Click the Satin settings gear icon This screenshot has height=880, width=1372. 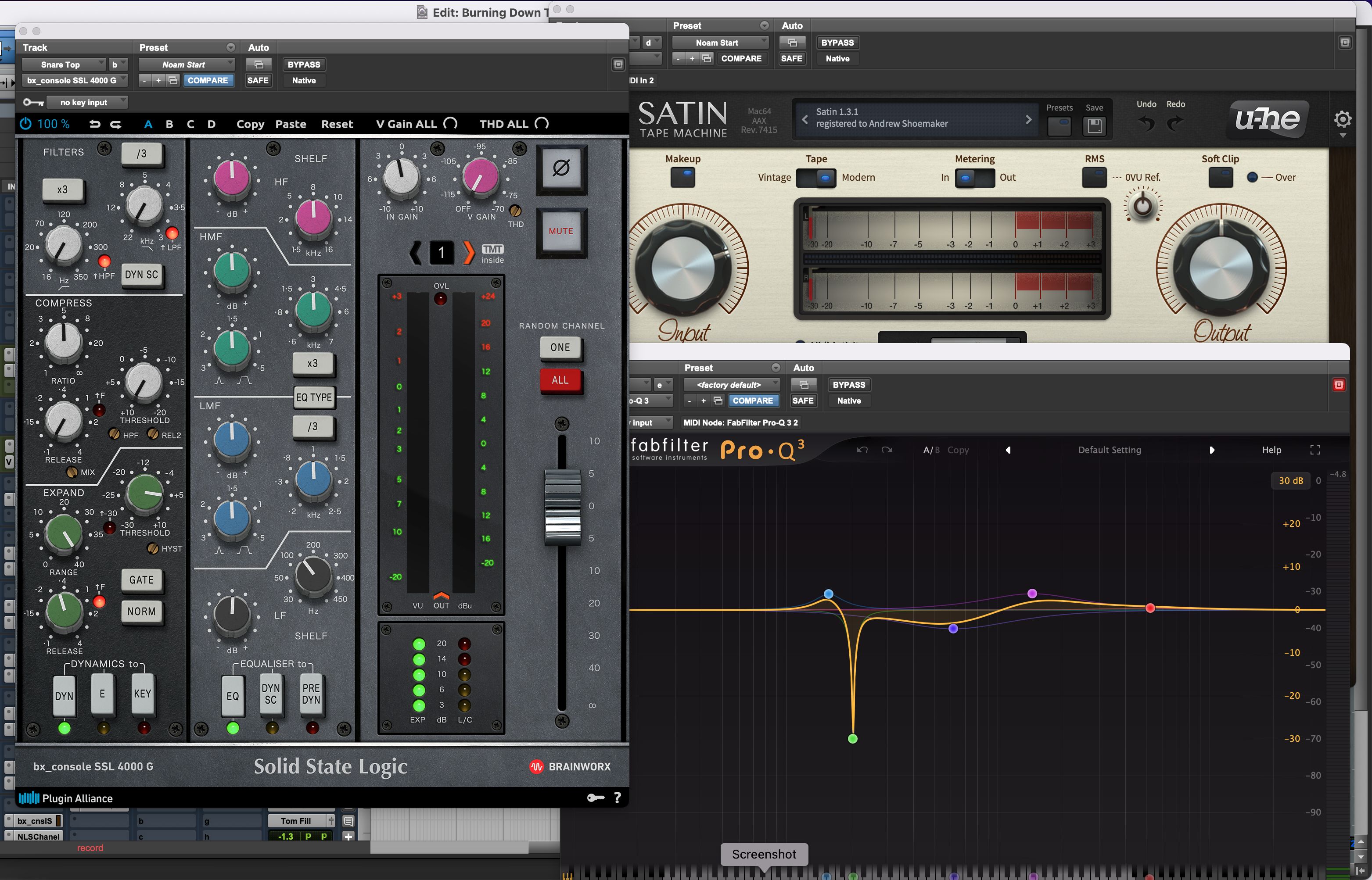point(1343,119)
